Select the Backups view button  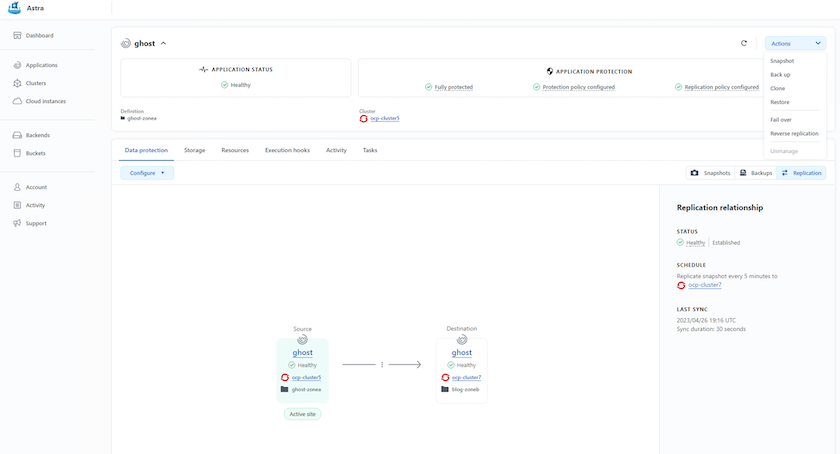coord(755,173)
